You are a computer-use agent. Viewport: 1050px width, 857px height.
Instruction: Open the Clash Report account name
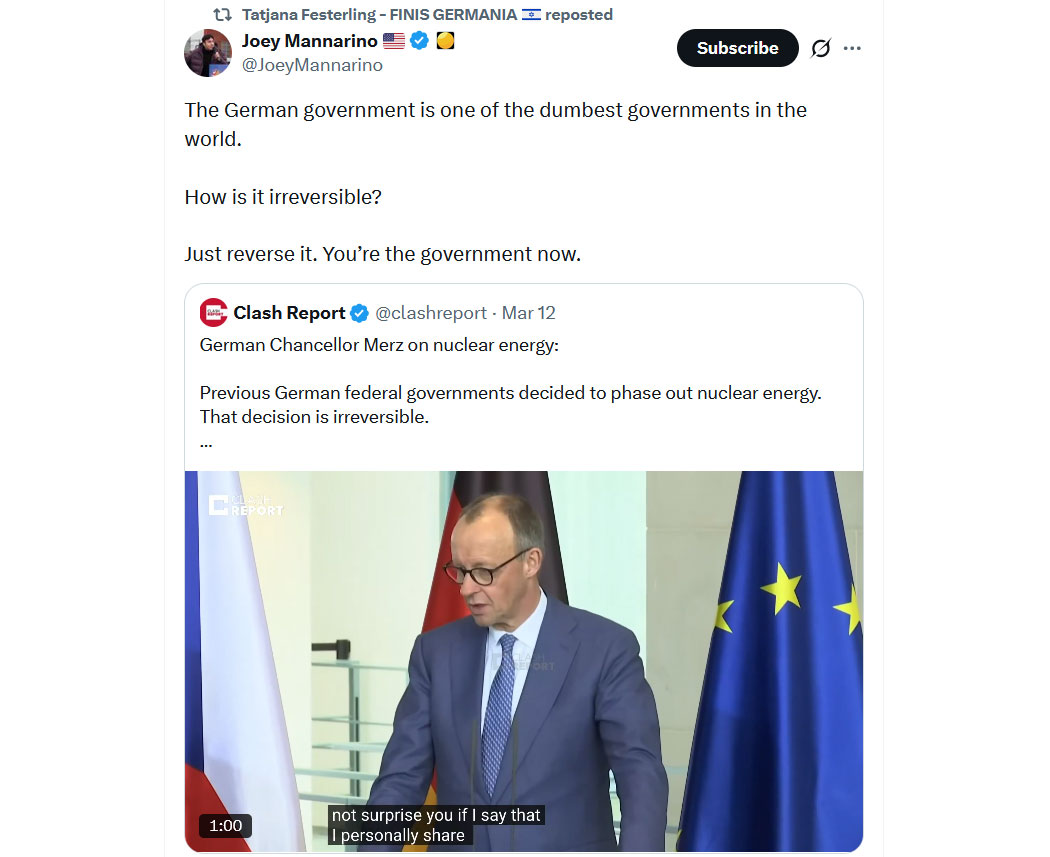[x=289, y=313]
